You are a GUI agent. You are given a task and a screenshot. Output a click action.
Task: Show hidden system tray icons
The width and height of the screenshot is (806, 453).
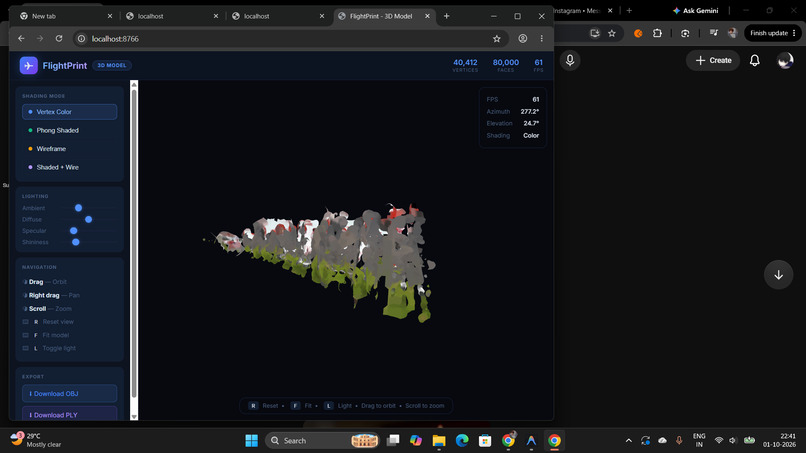click(628, 441)
